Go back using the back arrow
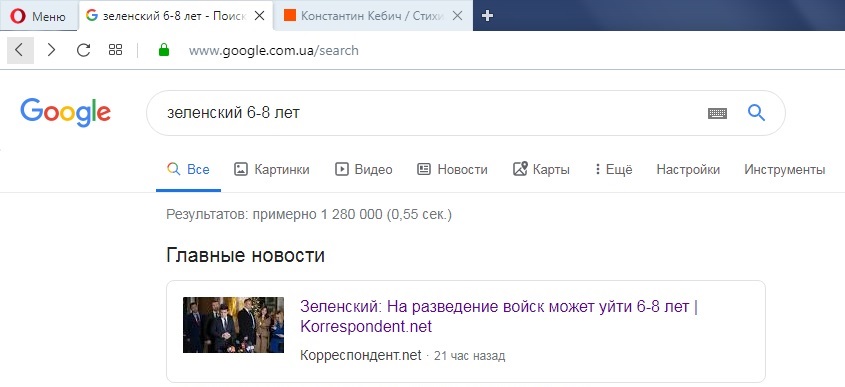 click(x=20, y=51)
